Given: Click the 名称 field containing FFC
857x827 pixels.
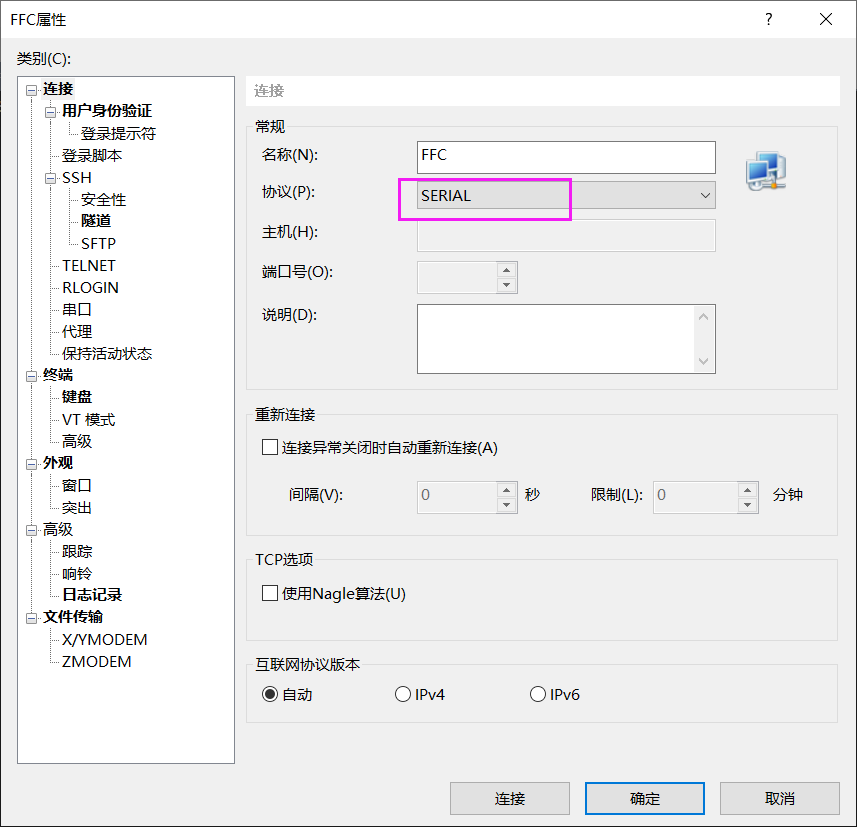Looking at the screenshot, I should [566, 157].
